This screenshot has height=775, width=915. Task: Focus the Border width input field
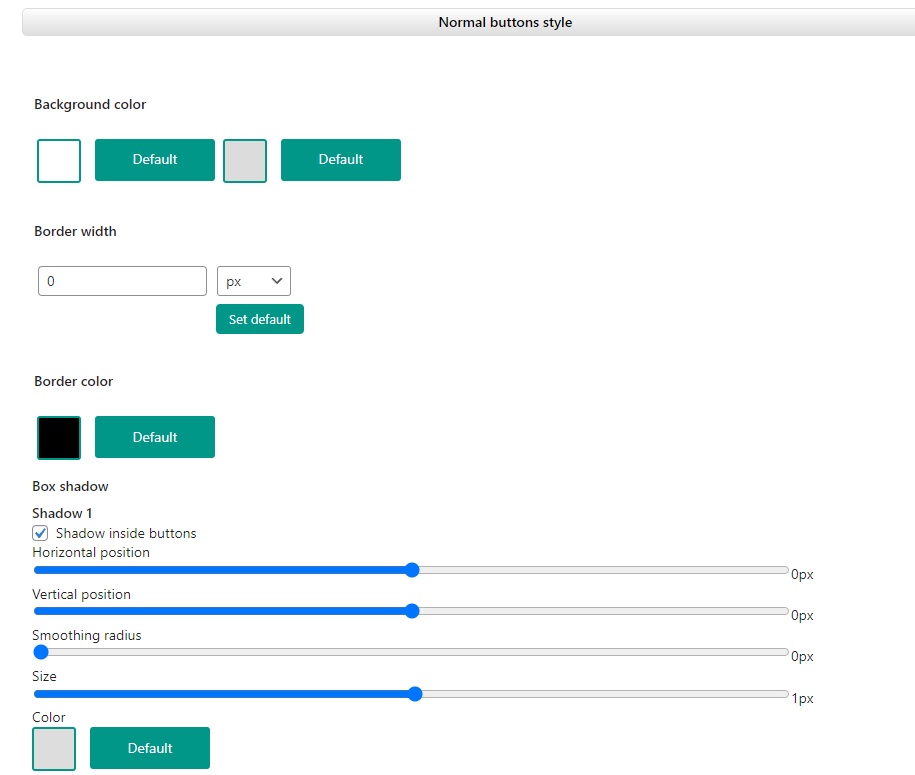pos(122,281)
